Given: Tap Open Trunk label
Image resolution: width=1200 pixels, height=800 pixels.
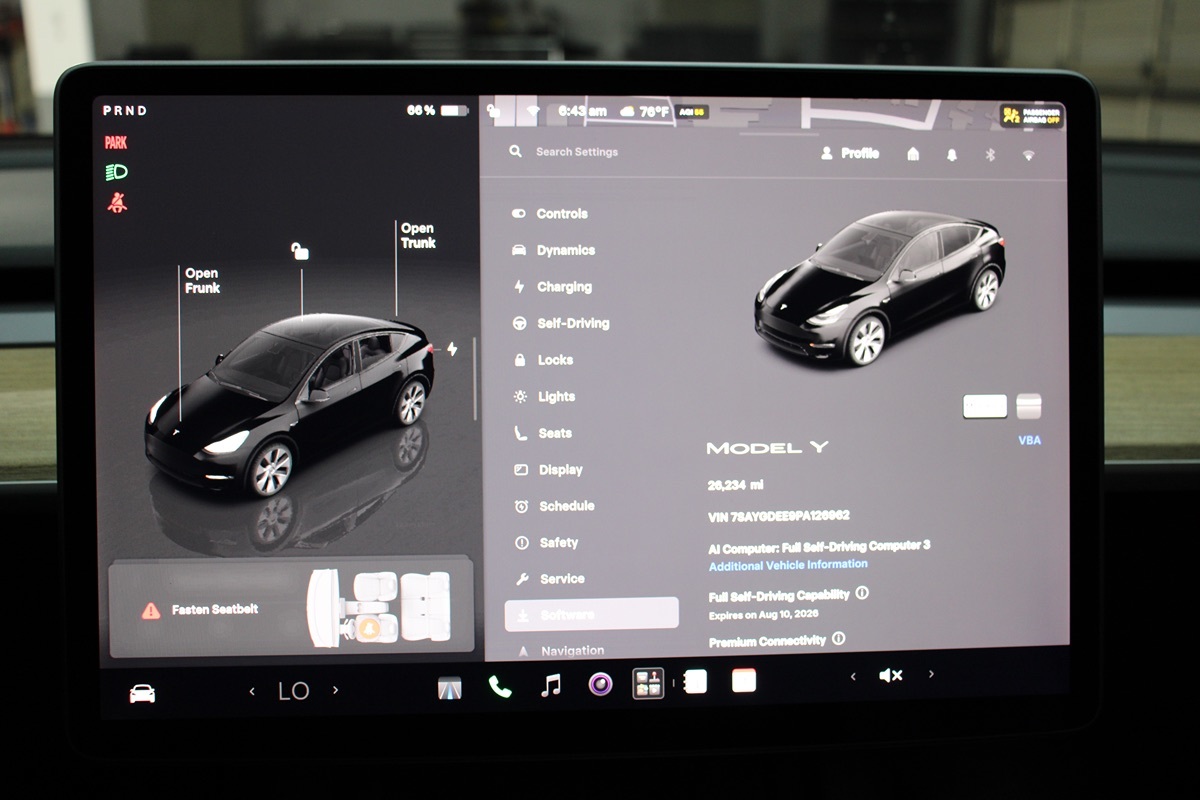Looking at the screenshot, I should pos(419,236).
